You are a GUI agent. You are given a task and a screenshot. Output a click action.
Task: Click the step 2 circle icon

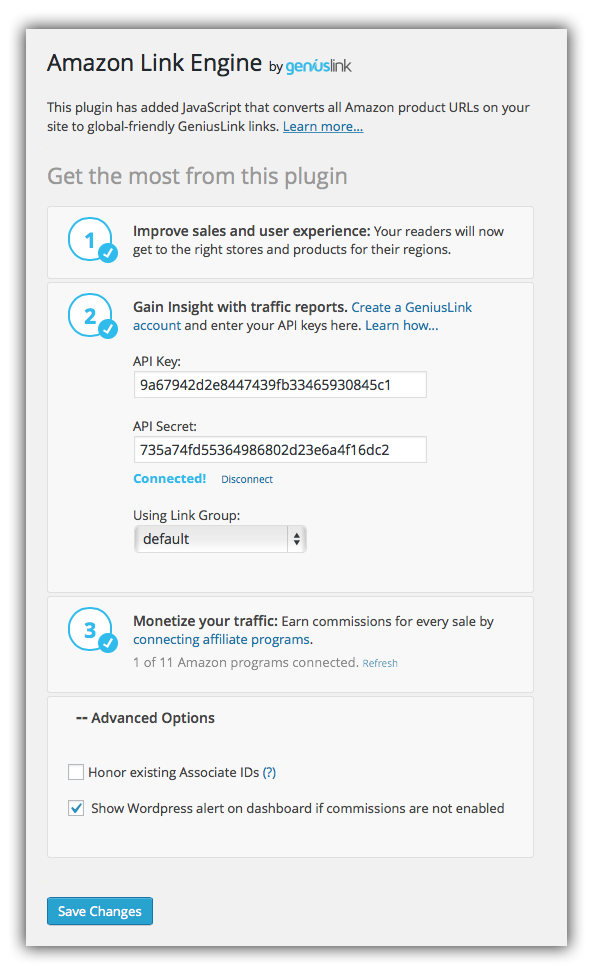pyautogui.click(x=92, y=316)
